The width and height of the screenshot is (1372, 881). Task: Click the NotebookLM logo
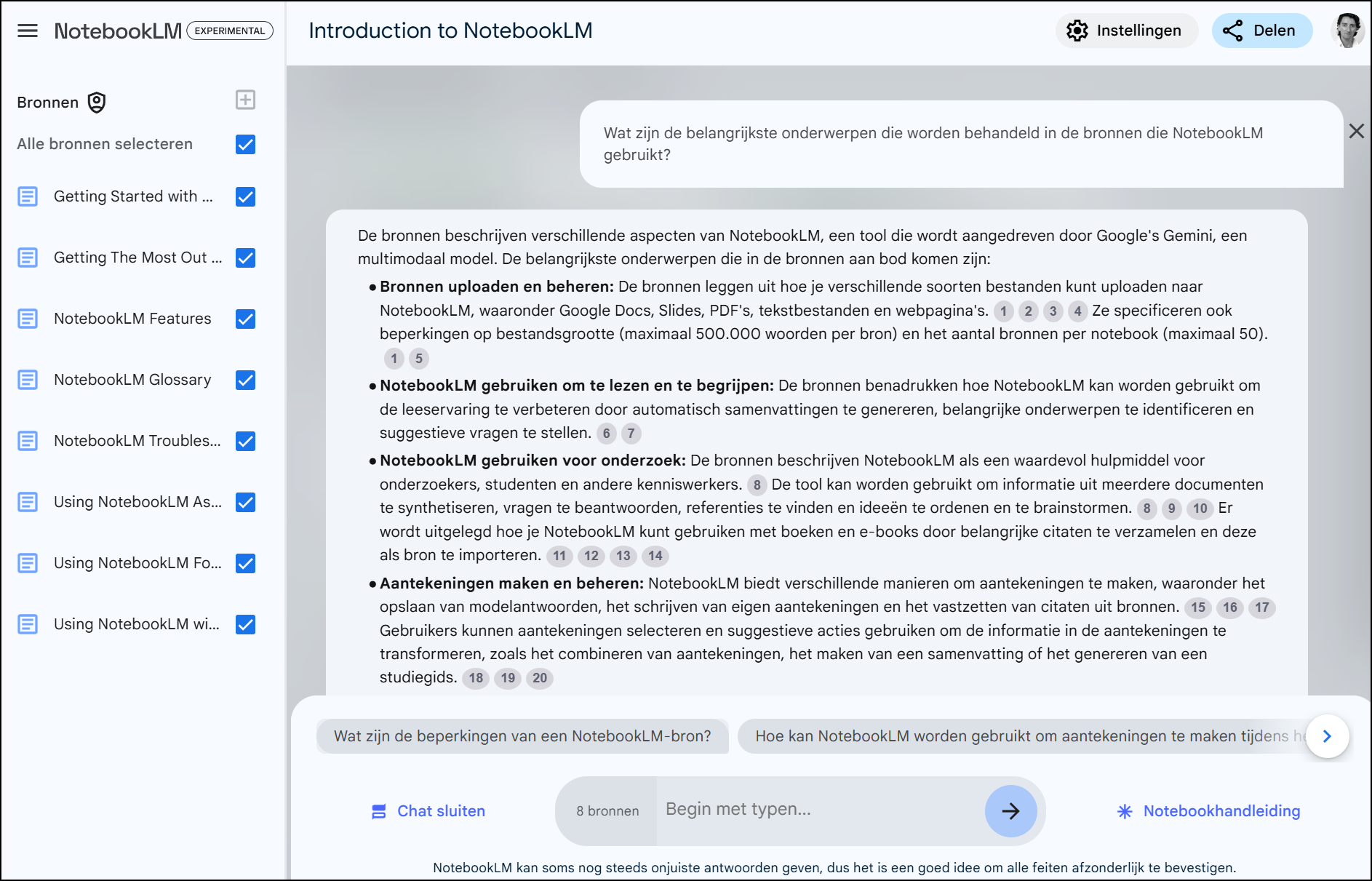tap(118, 31)
